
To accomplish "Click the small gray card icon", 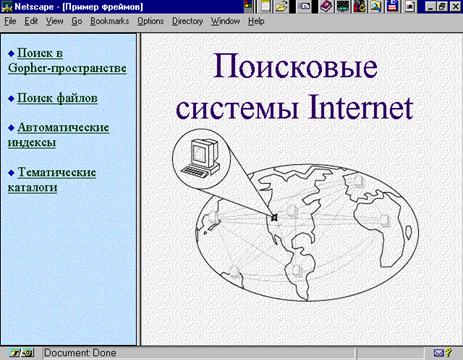I will [305, 6].
